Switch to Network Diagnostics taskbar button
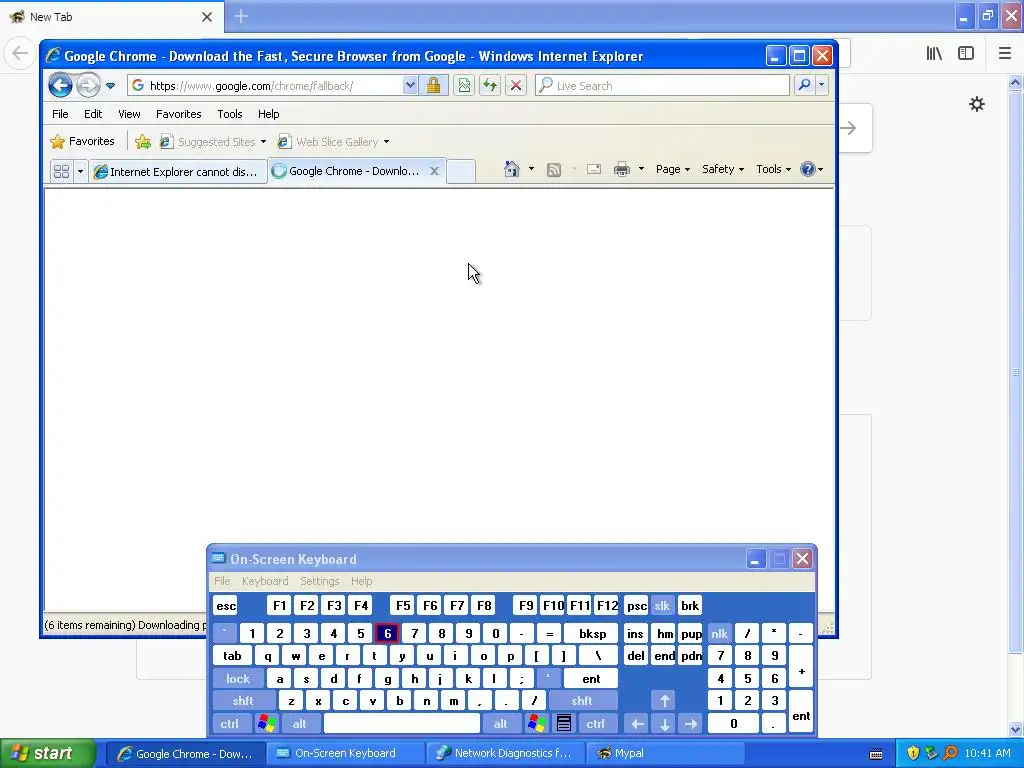The image size is (1024, 768). pos(504,754)
